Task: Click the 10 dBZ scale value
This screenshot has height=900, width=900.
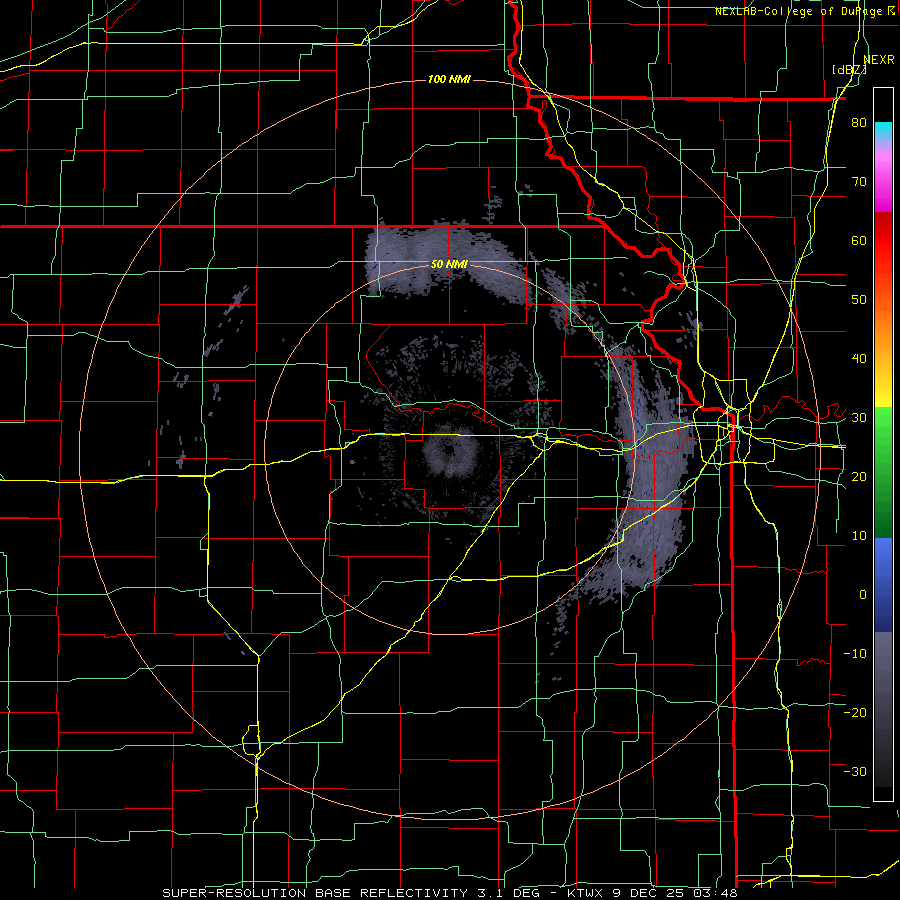Action: tap(859, 536)
